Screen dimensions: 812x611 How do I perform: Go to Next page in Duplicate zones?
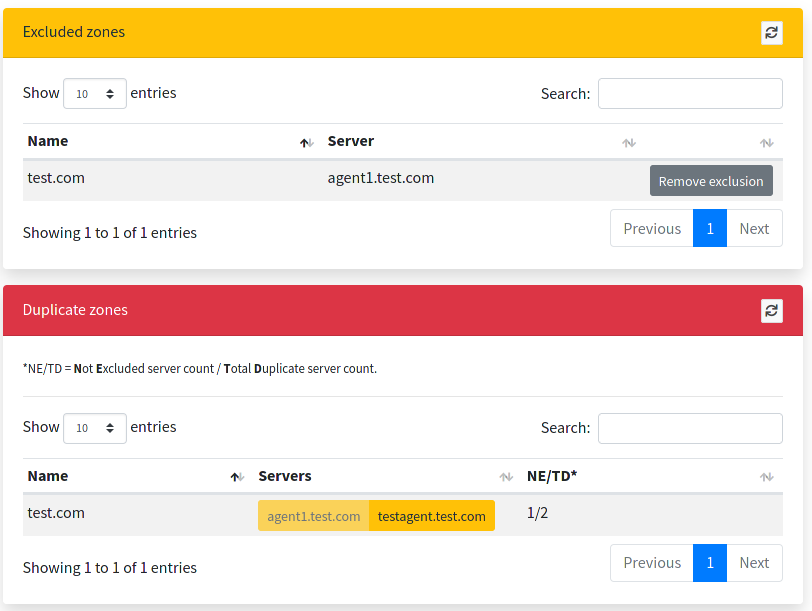[x=754, y=562]
